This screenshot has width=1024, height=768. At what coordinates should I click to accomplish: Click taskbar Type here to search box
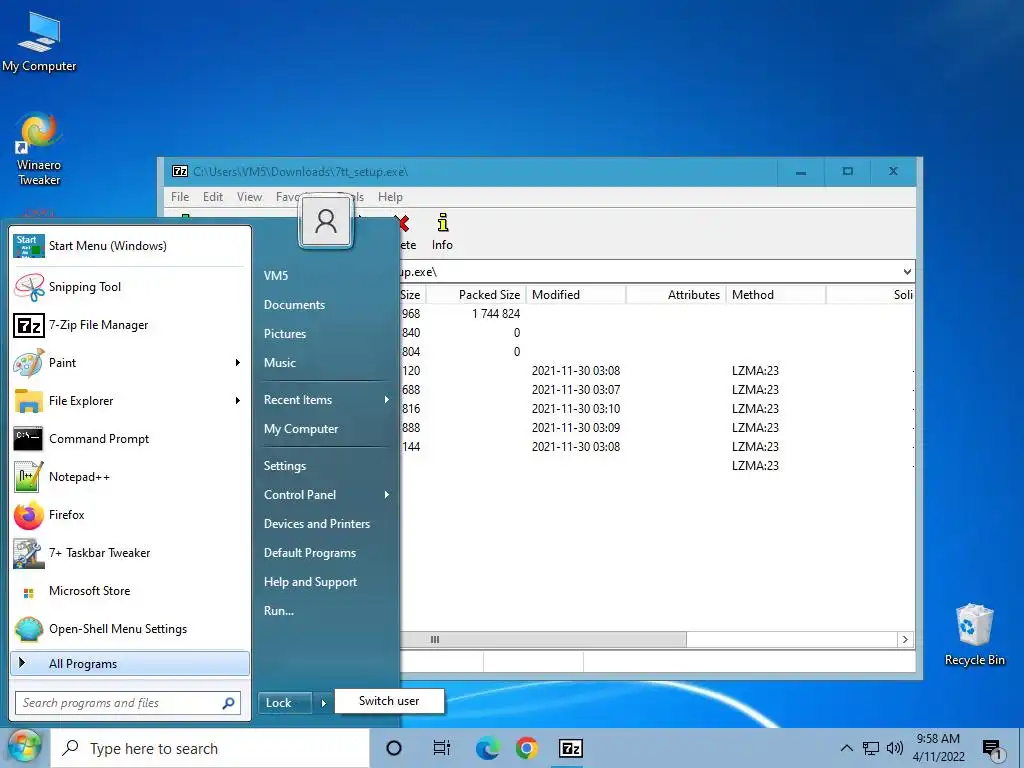(x=210, y=748)
